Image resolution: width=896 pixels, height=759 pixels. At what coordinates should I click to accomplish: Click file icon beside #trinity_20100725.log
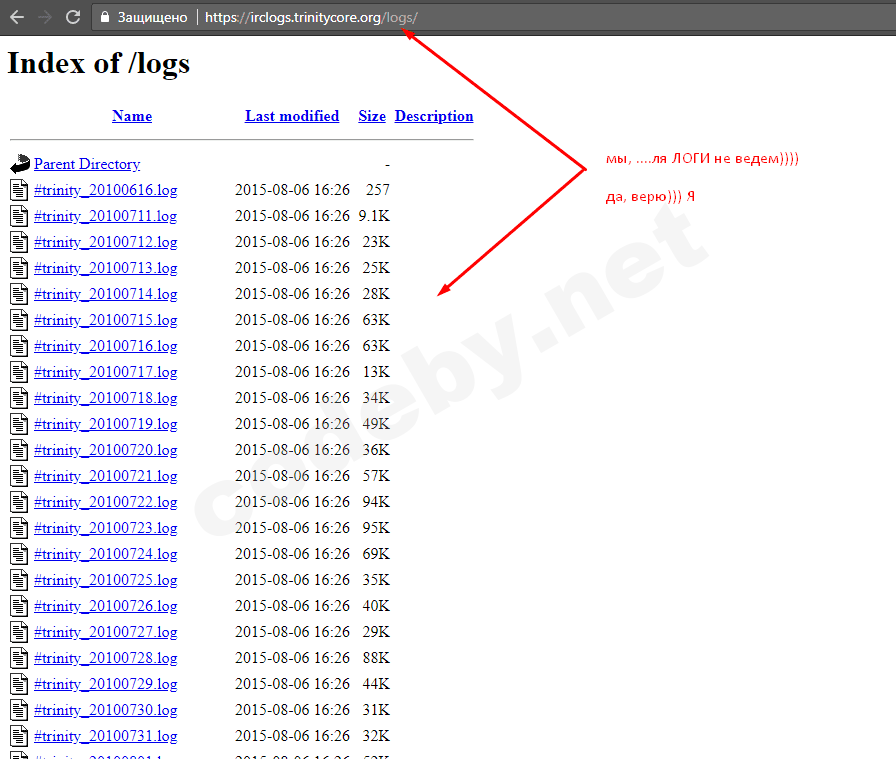click(19, 580)
